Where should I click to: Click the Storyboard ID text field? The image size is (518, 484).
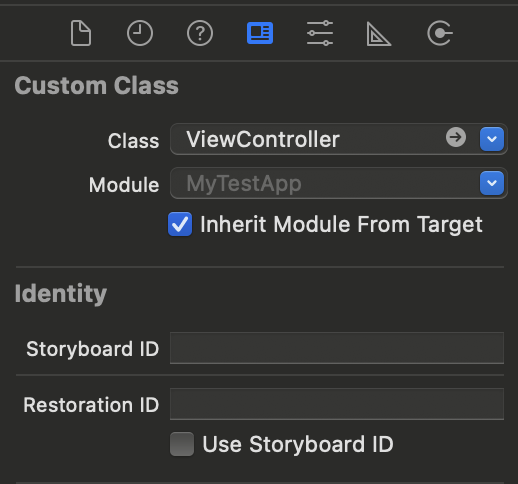[337, 348]
